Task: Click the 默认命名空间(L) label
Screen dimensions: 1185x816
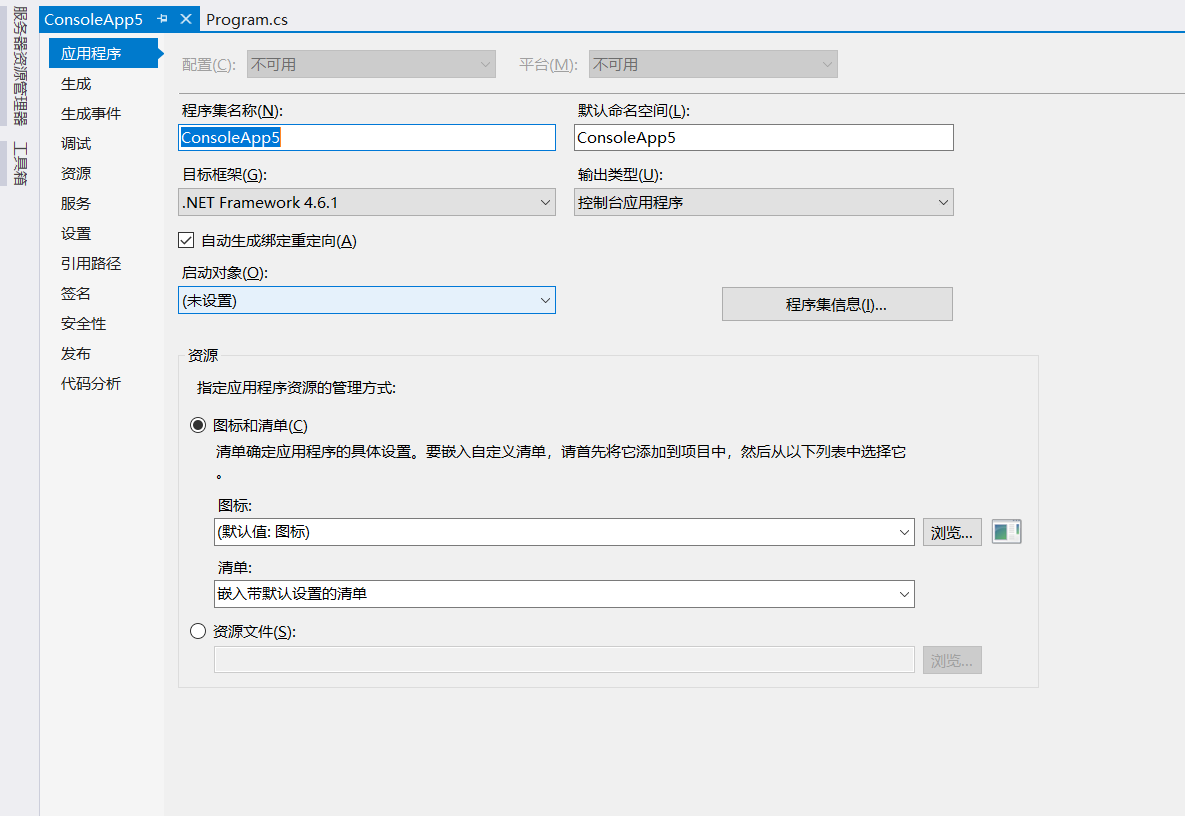Action: 633,111
